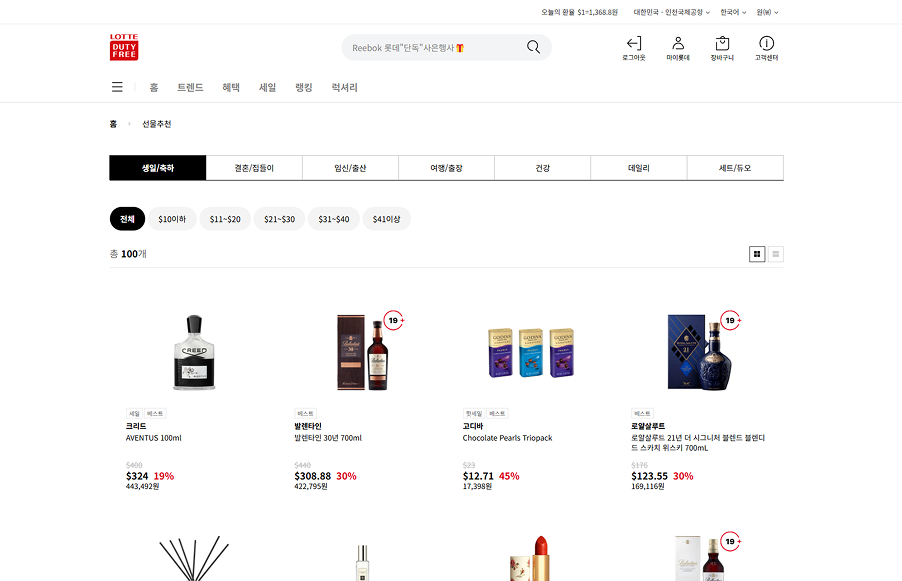Screen dimensions: 902x581
Task: Select the 결혼/집들이 gift tab
Action: [254, 168]
